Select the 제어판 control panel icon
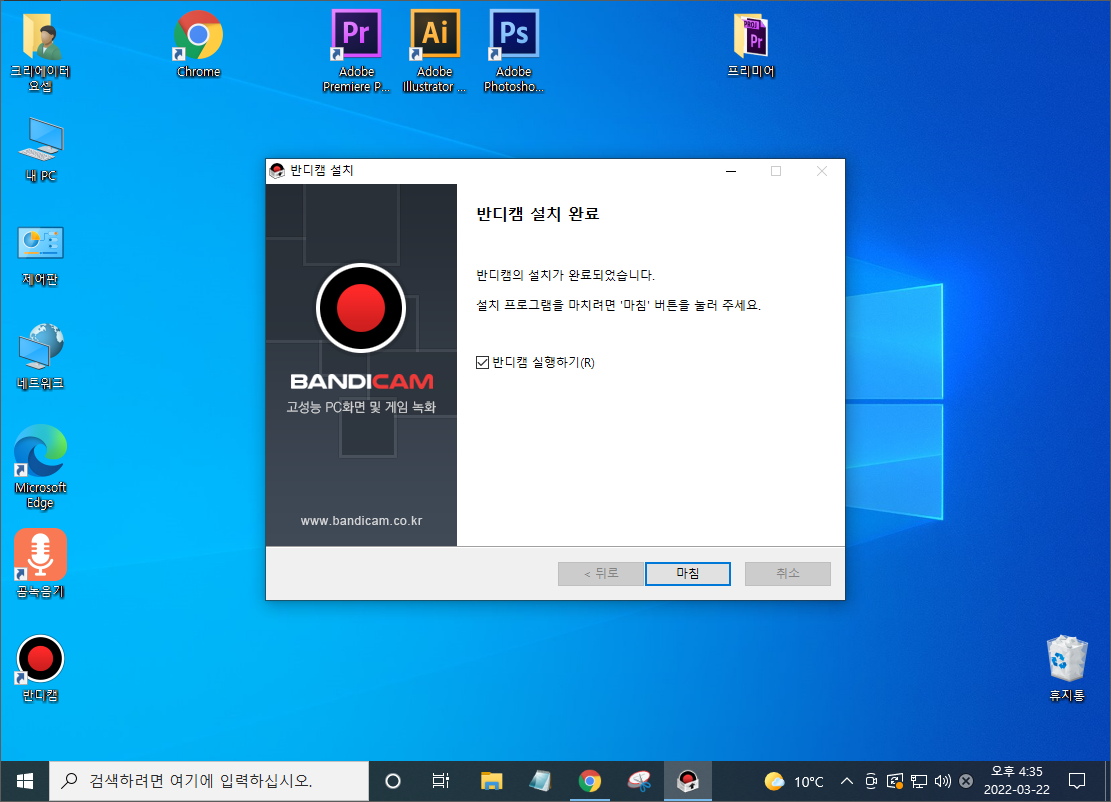This screenshot has width=1111, height=802. (x=40, y=255)
